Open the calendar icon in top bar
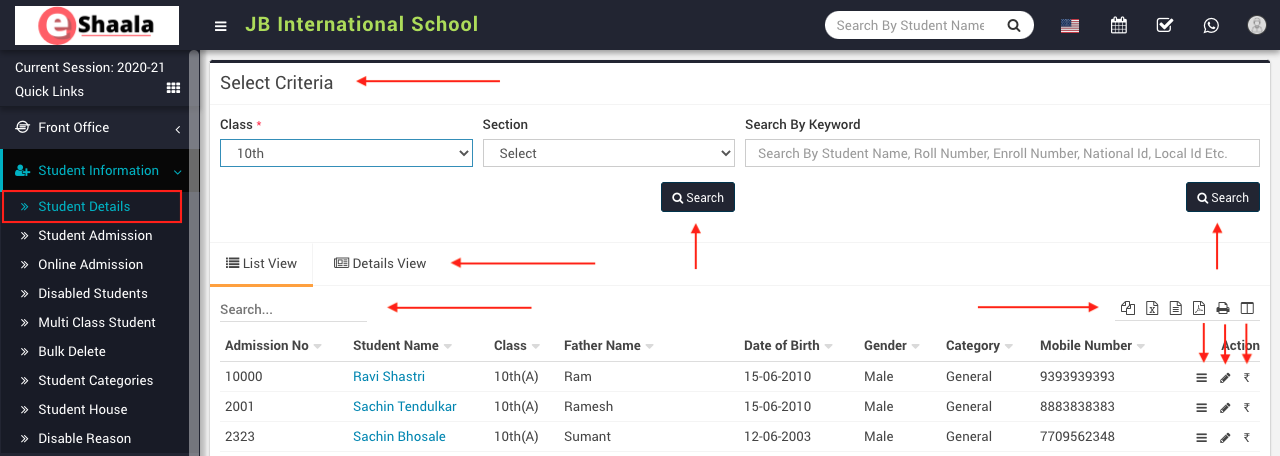1280x456 pixels. pos(1119,26)
